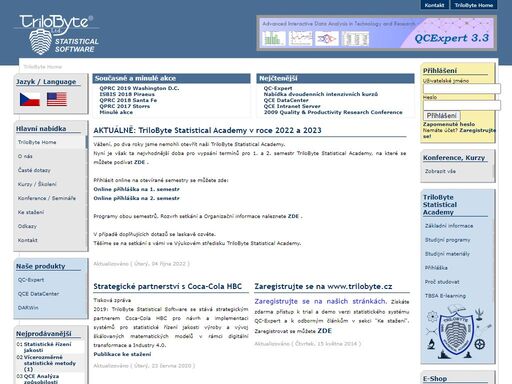The image size is (512, 384).
Task: Open QPRC 2019 Washington D.C. event
Action: pyautogui.click(x=139, y=88)
